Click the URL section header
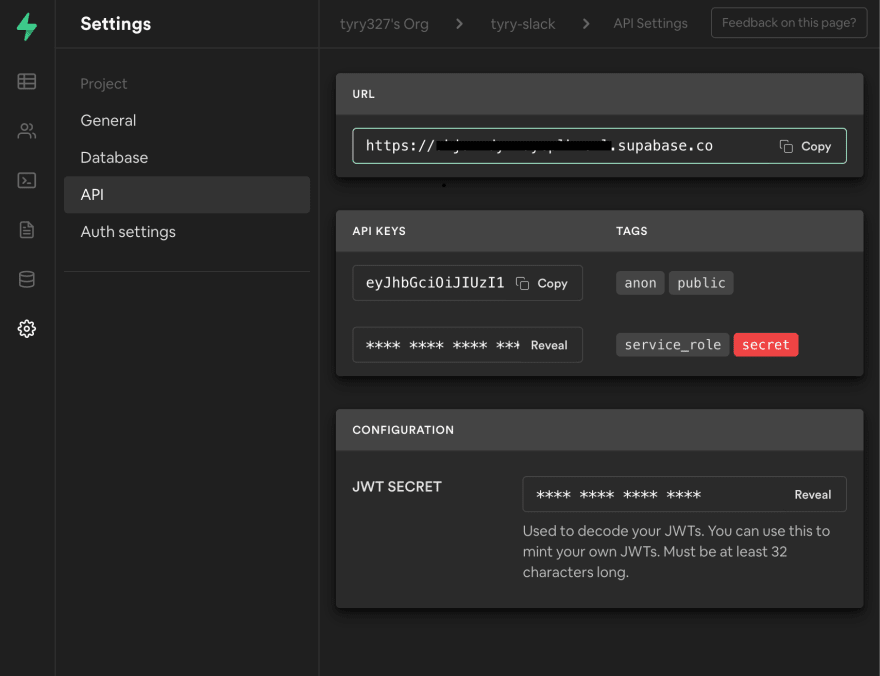The width and height of the screenshot is (880, 676). coord(364,94)
